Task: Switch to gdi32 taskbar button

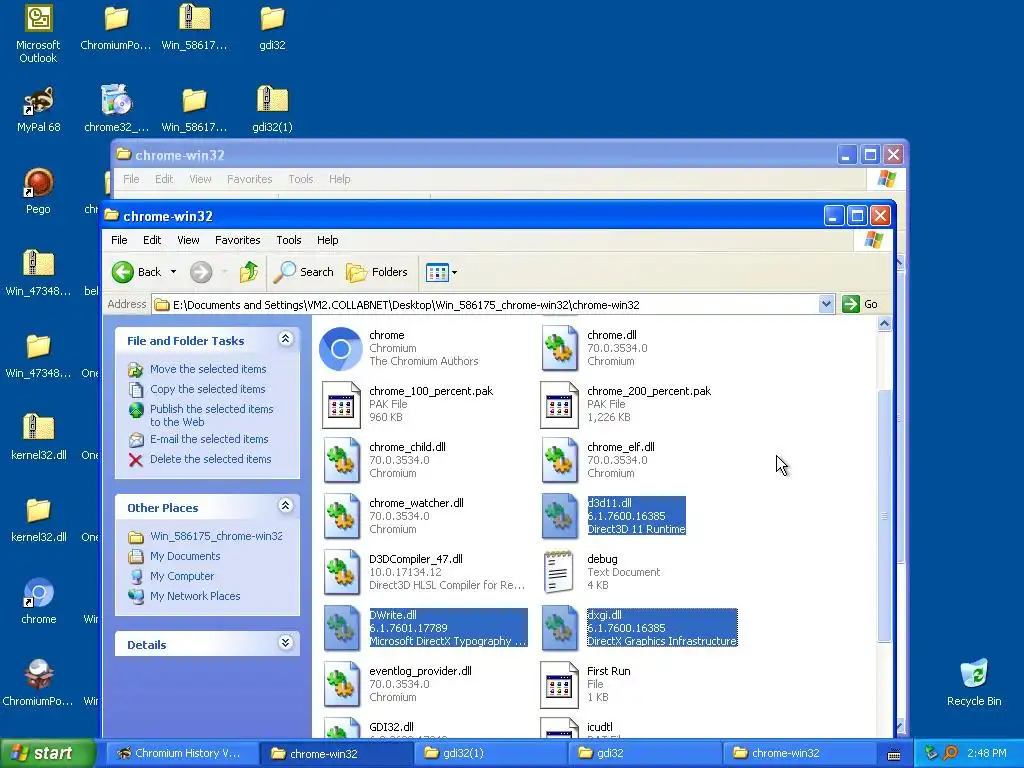Action: (x=644, y=753)
